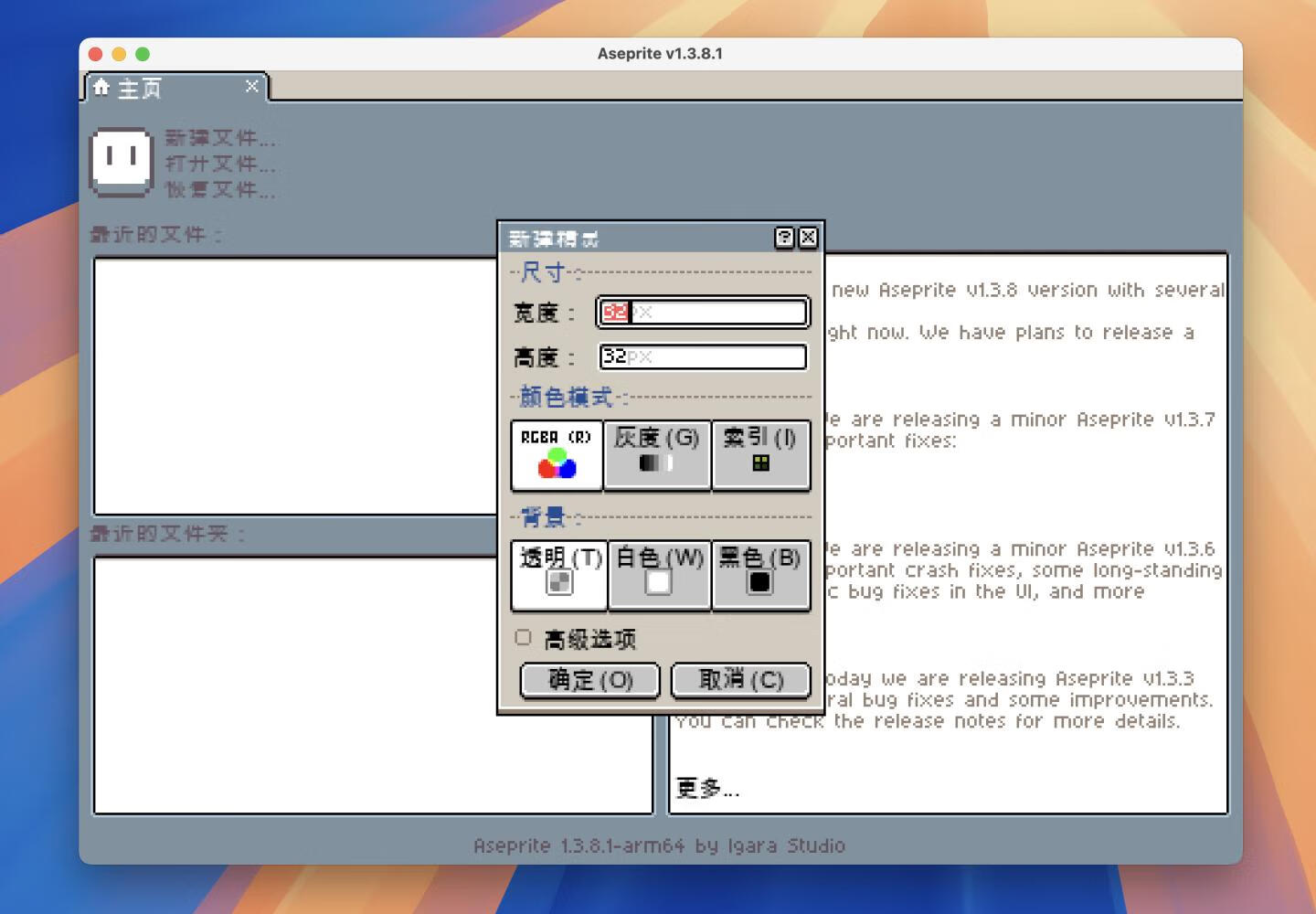Click the Aseprite logo icon on home page
The image size is (1316, 914).
click(121, 162)
